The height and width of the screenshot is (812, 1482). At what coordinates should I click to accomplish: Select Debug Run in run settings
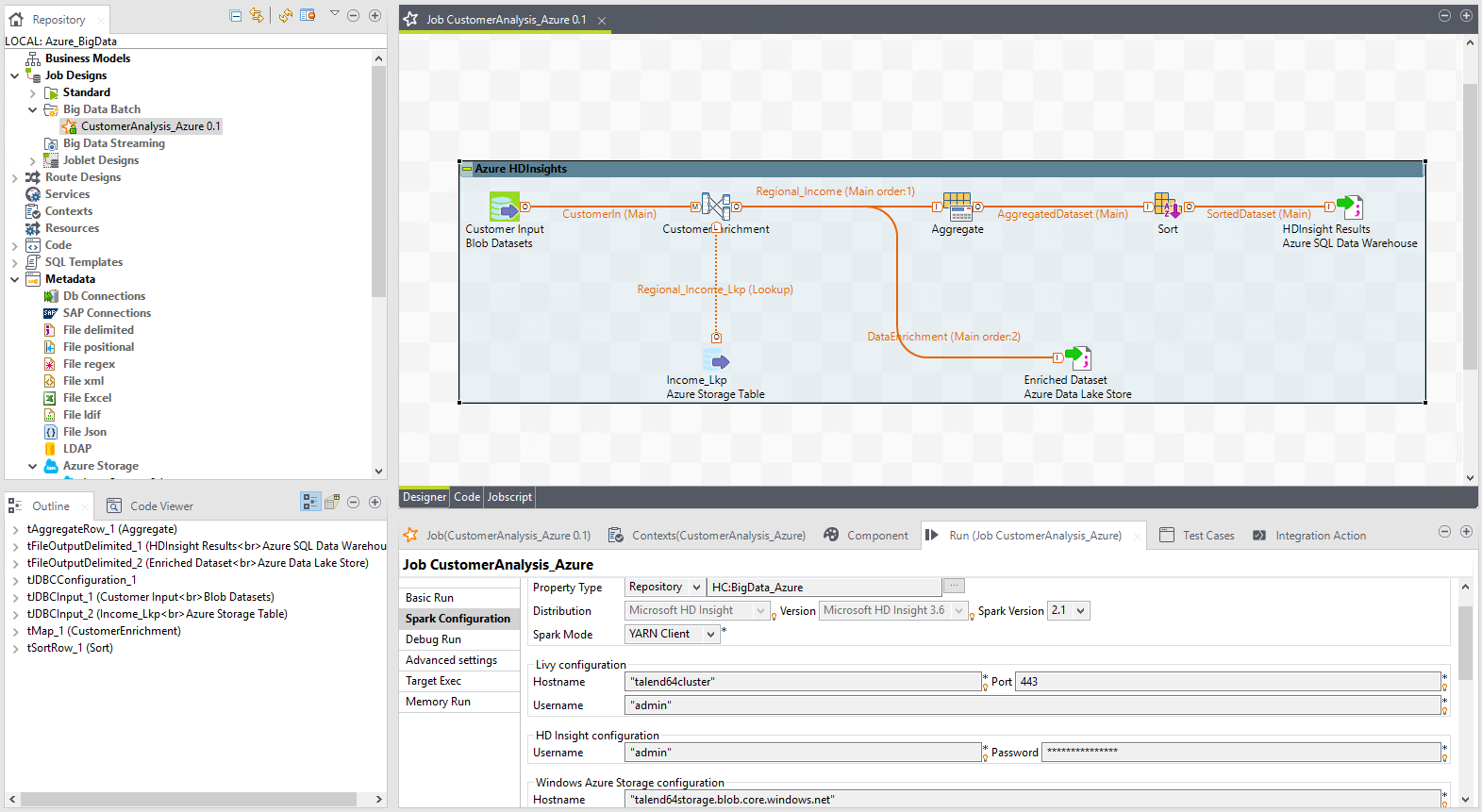pyautogui.click(x=459, y=639)
